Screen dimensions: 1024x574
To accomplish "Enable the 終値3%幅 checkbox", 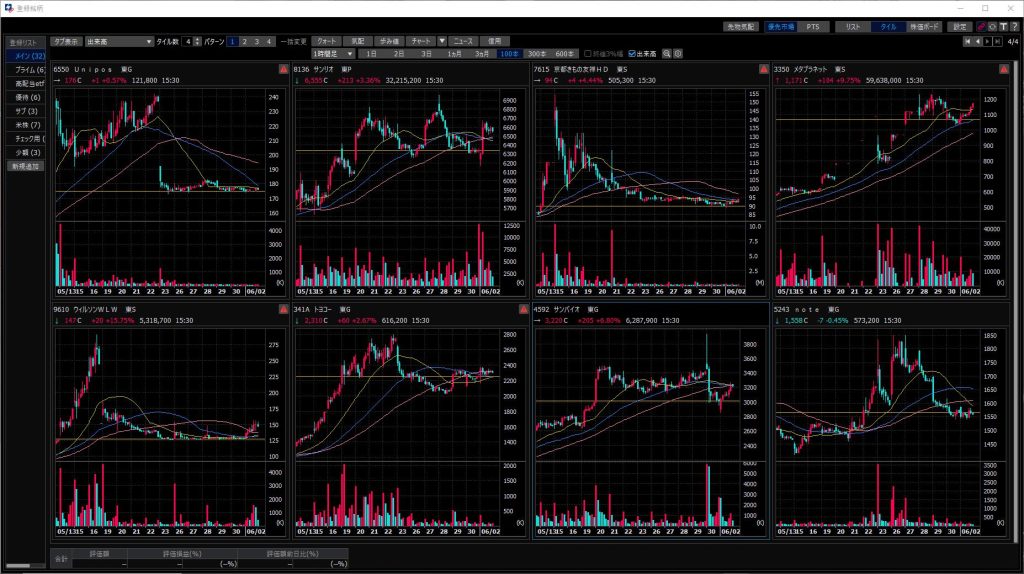I will click(588, 53).
